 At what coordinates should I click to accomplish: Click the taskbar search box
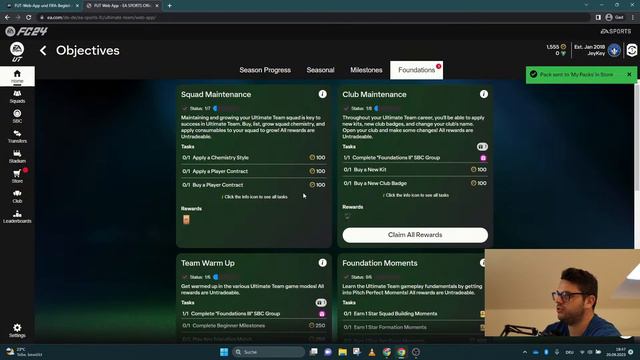tap(269, 352)
